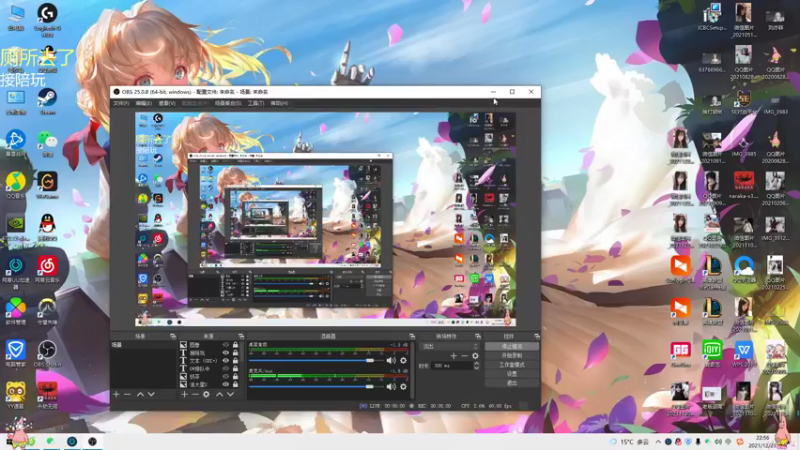The image size is (800, 450).
Task: Open the 帮助(H) Help menu
Action: click(279, 103)
